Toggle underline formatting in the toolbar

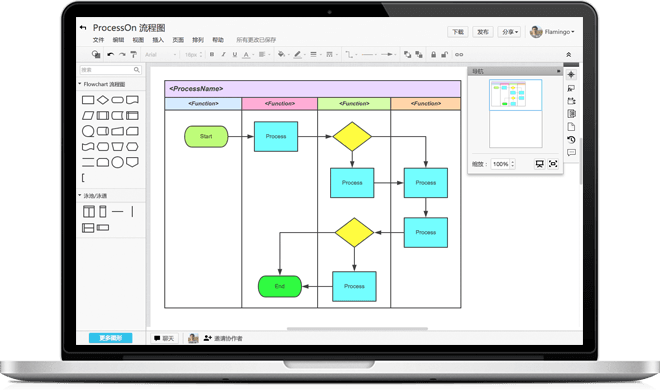235,54
